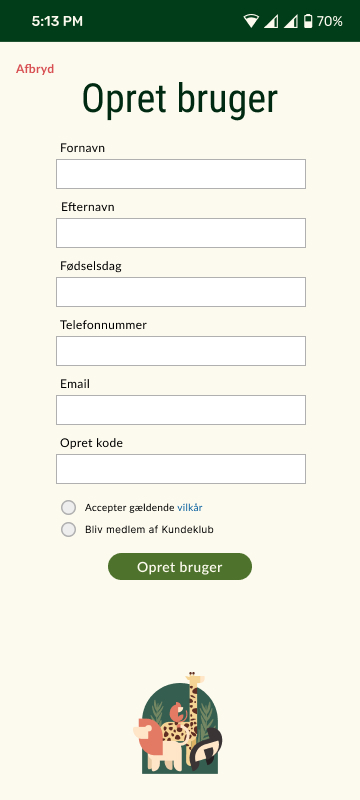Image resolution: width=360 pixels, height=800 pixels.
Task: Click the Fødselsdag input field
Action: point(181,292)
